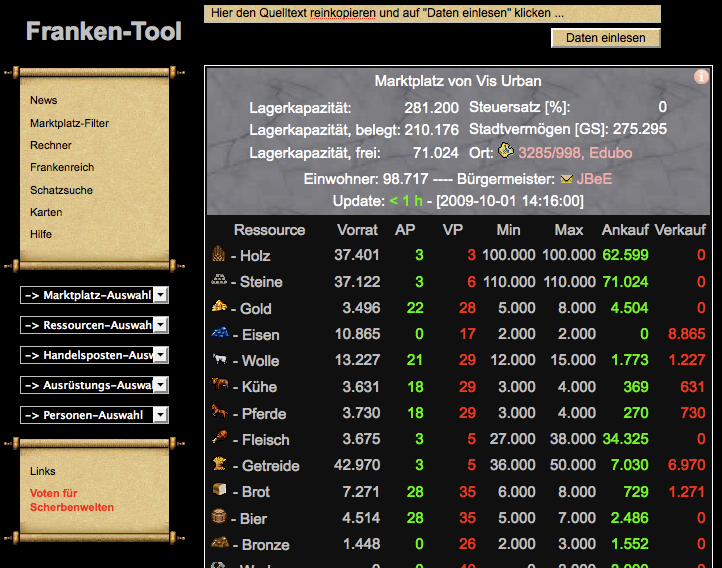Viewport: 722px width, 568px height.
Task: Open the info icon in marketplace header
Action: point(701,77)
